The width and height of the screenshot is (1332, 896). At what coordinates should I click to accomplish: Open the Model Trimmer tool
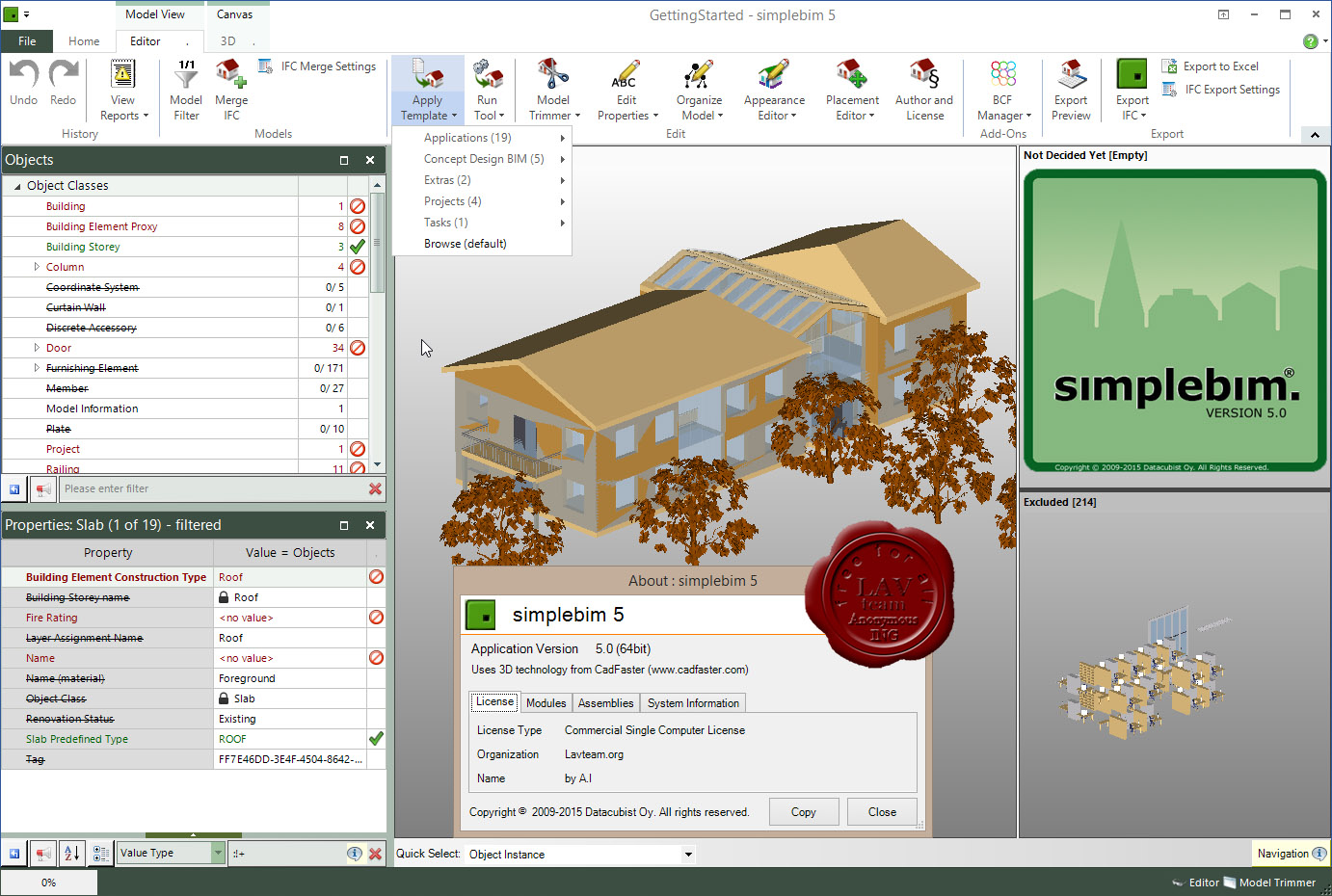tap(553, 91)
